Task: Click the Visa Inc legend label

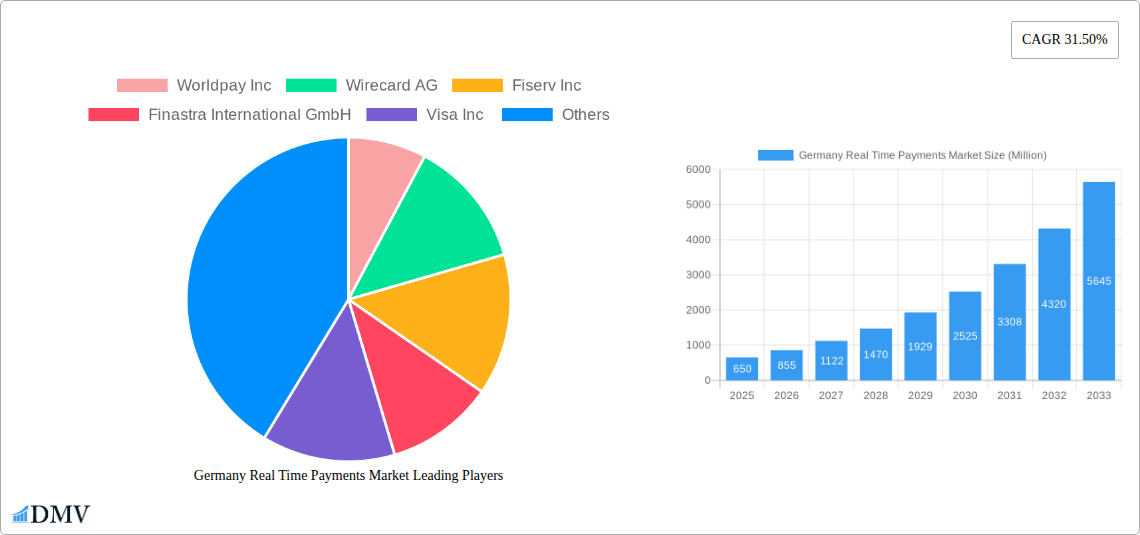Action: 454,115
